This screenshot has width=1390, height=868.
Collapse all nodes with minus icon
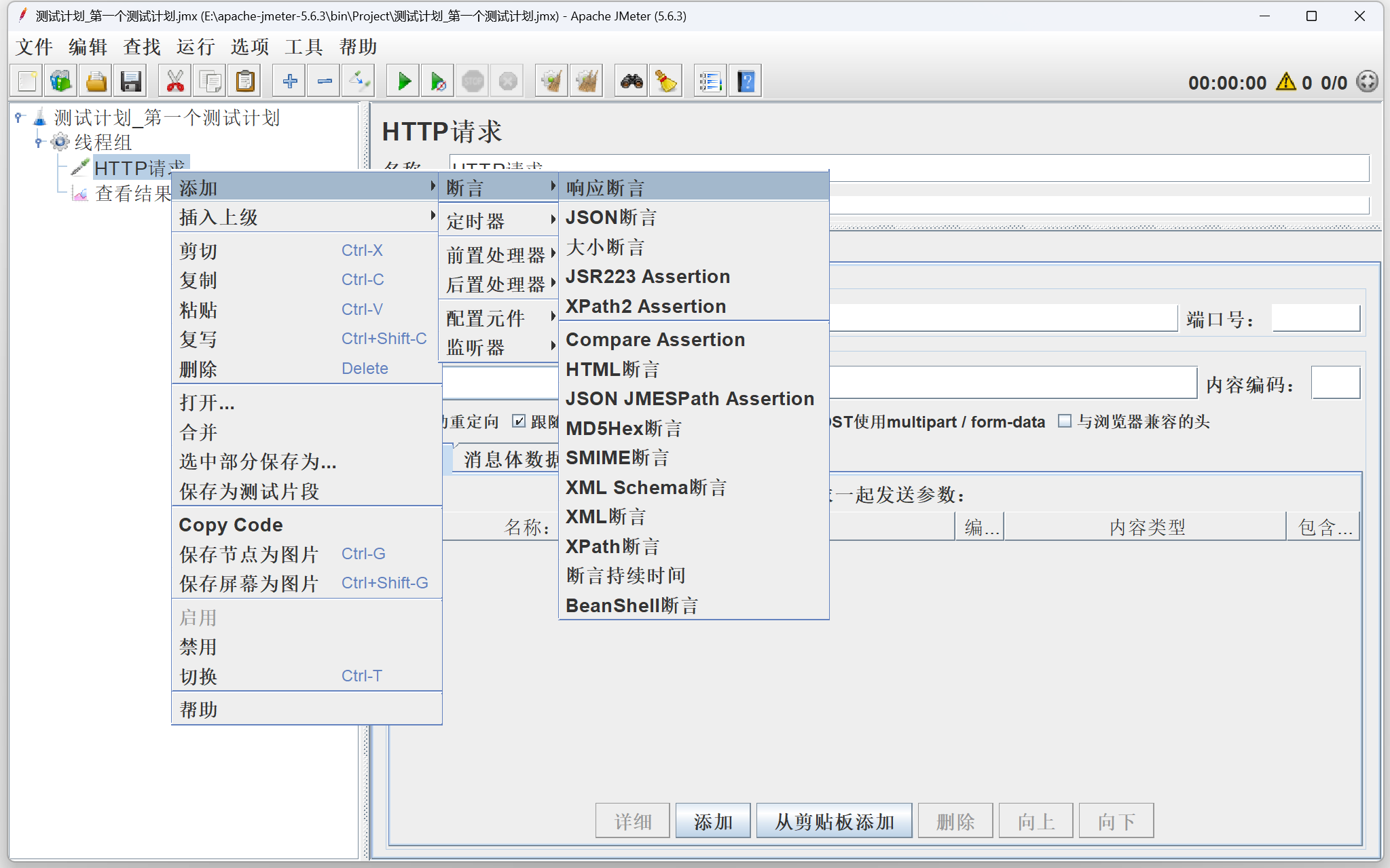point(324,81)
